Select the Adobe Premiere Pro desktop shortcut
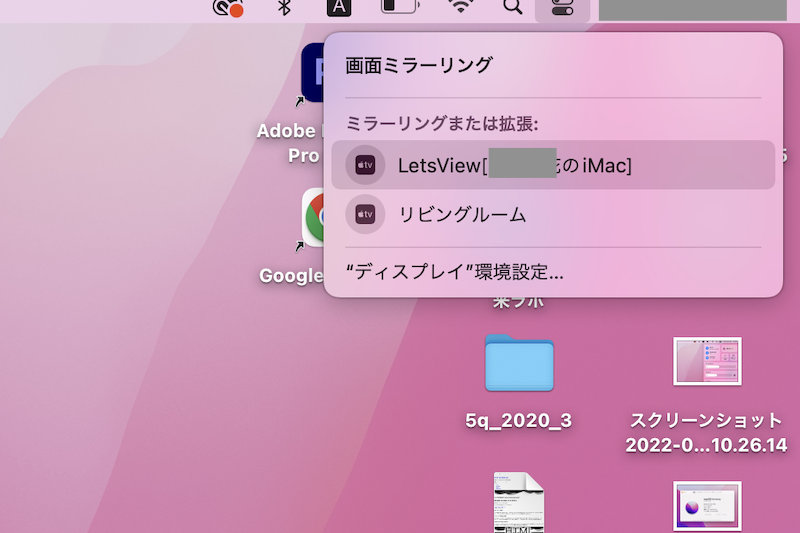Screen dimensions: 800x533 coord(312,72)
